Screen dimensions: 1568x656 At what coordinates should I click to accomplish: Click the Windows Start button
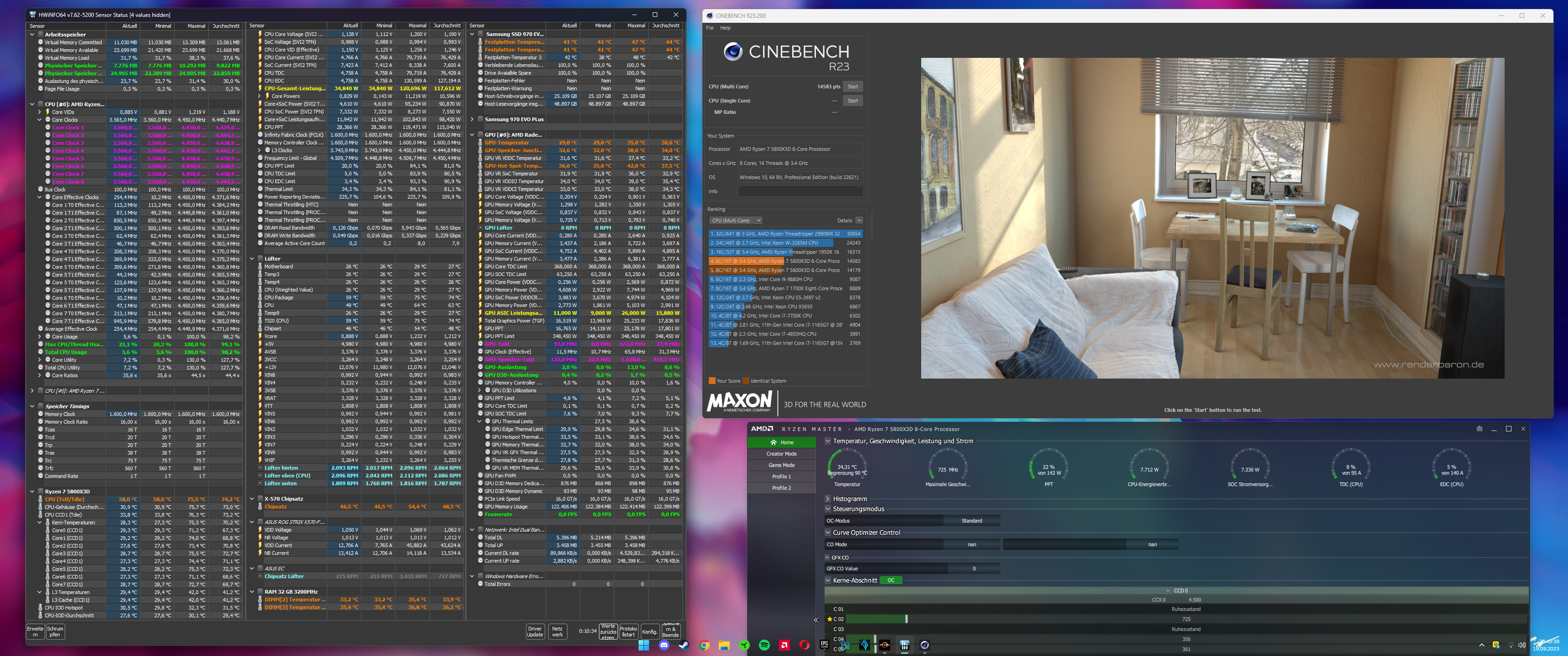click(x=644, y=645)
